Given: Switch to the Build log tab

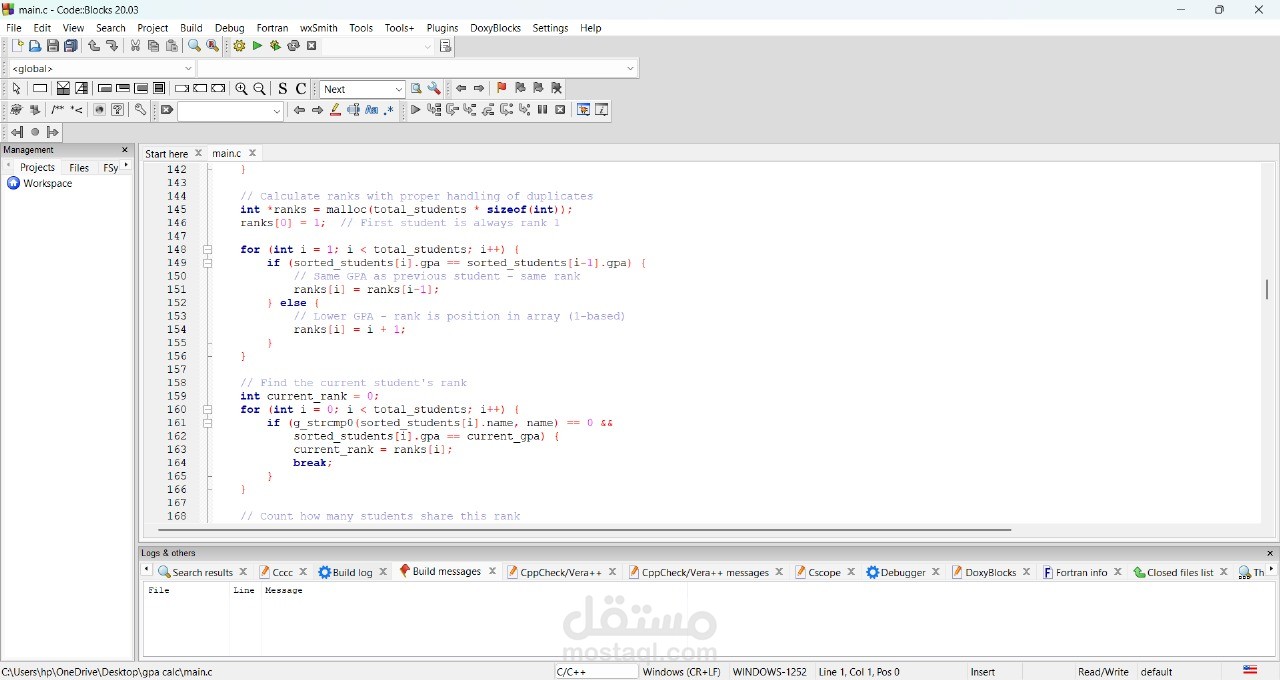Looking at the screenshot, I should (352, 572).
